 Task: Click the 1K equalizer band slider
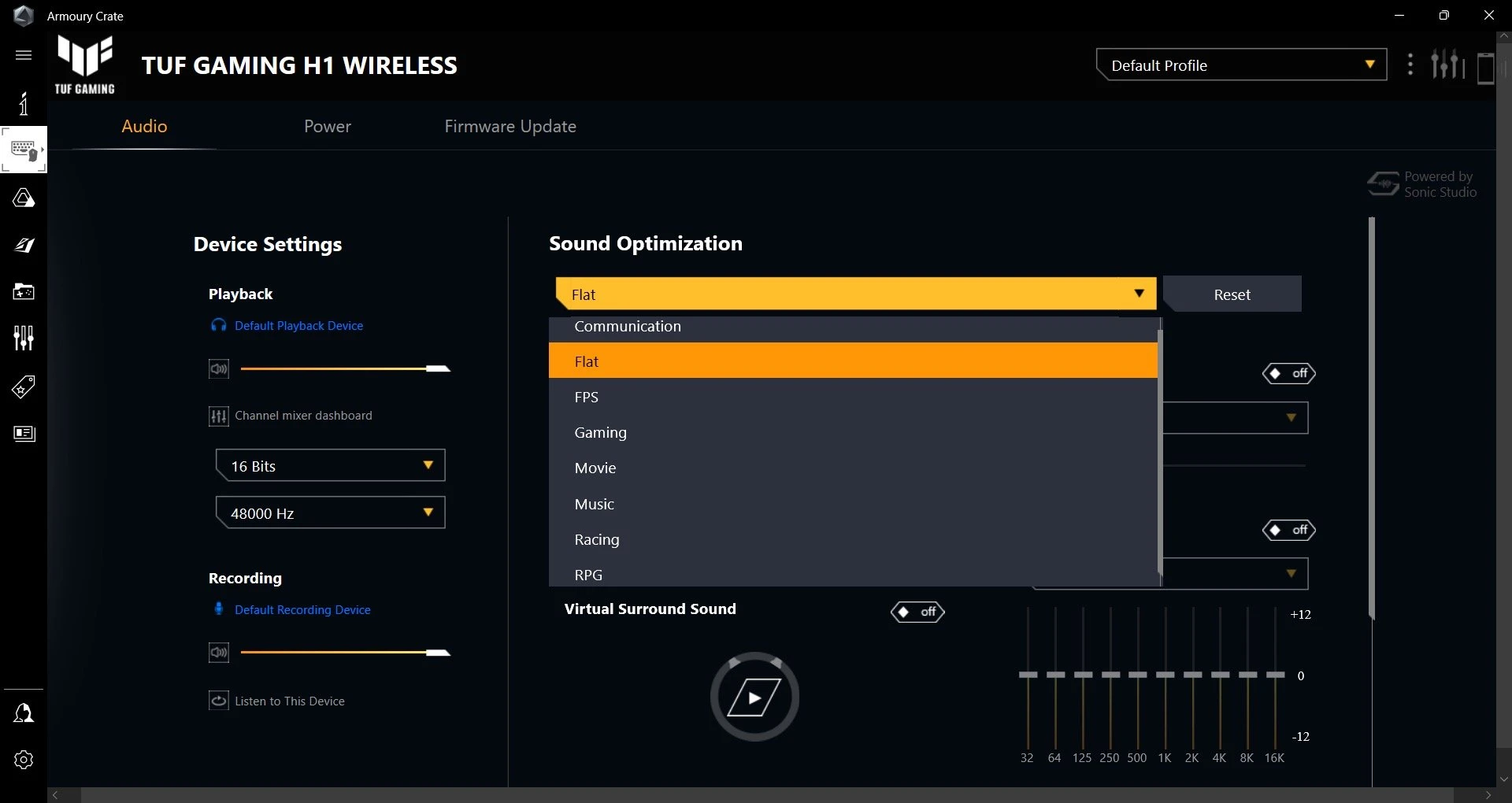1165,677
